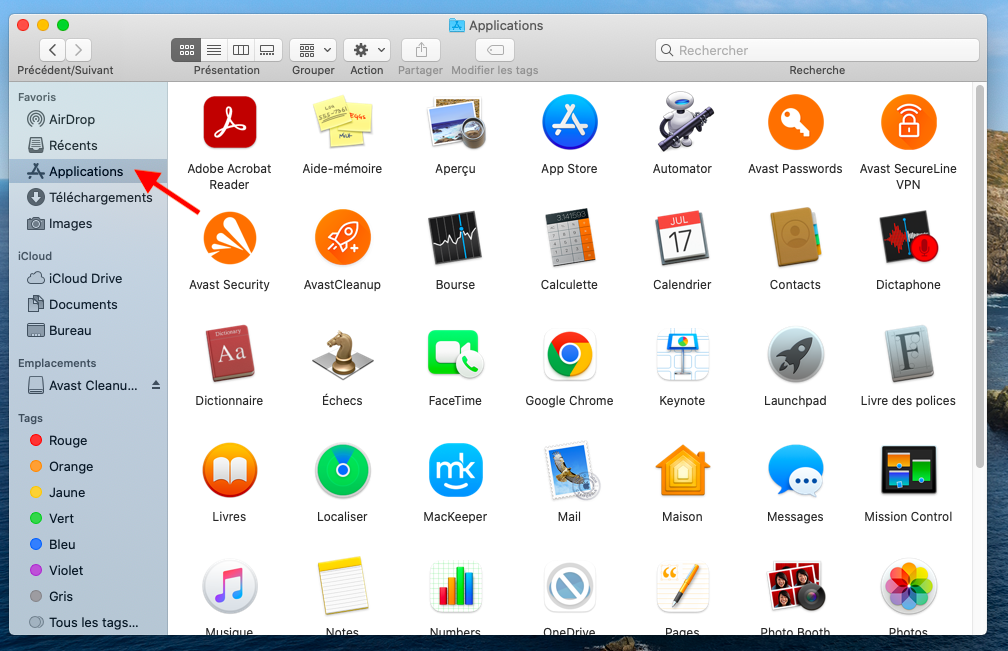Open the Calendrier app
Image resolution: width=1008 pixels, height=651 pixels.
pyautogui.click(x=682, y=238)
